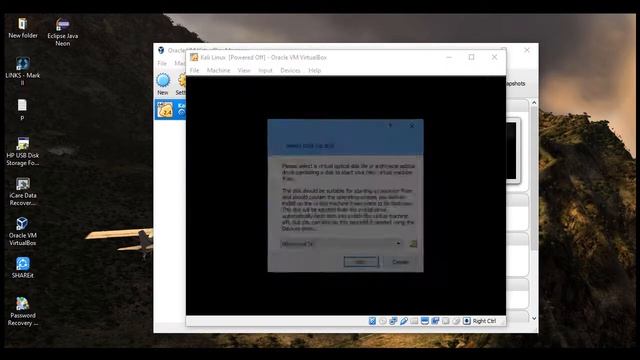Open the File menu in VirtualBox Manager window

(x=162, y=63)
